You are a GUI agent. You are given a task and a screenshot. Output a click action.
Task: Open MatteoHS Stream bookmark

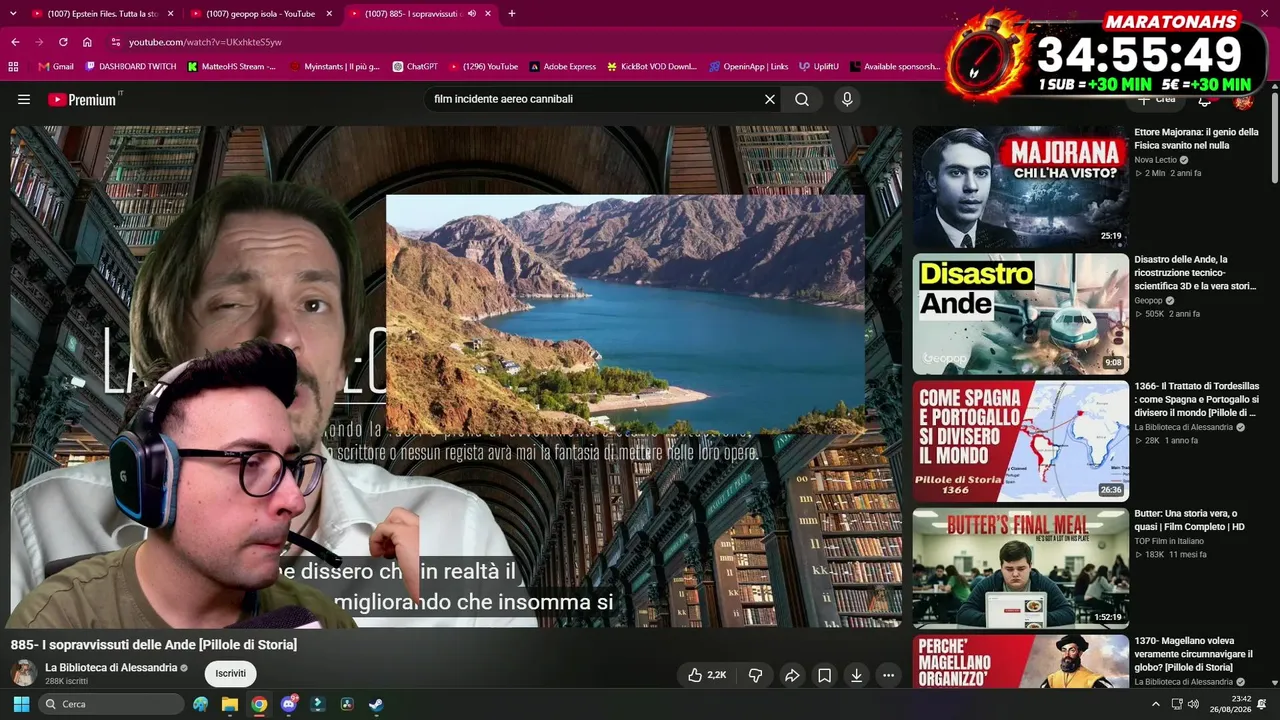[232, 67]
